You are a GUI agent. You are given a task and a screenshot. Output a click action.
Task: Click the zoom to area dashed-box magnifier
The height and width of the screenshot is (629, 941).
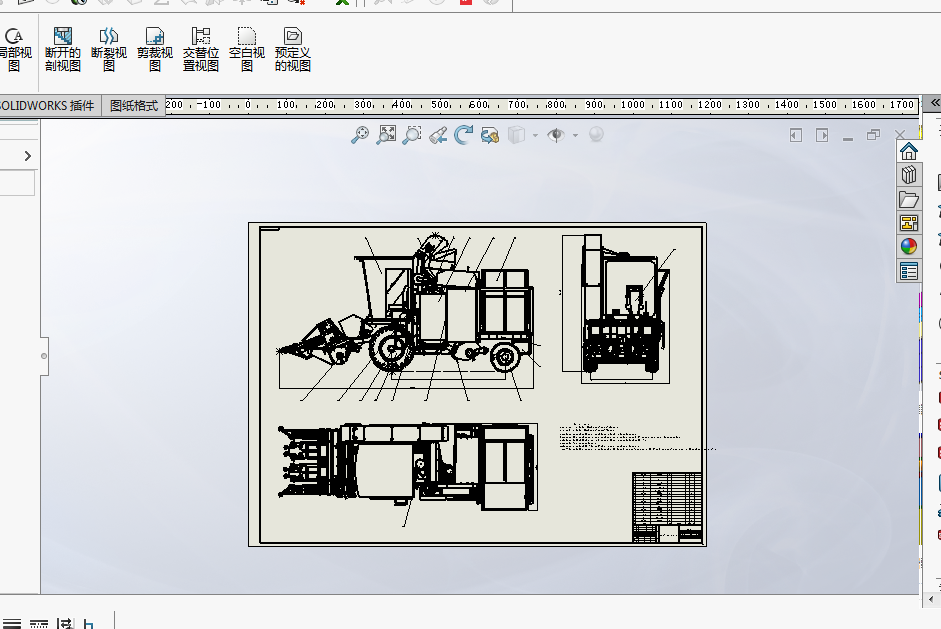coord(412,135)
